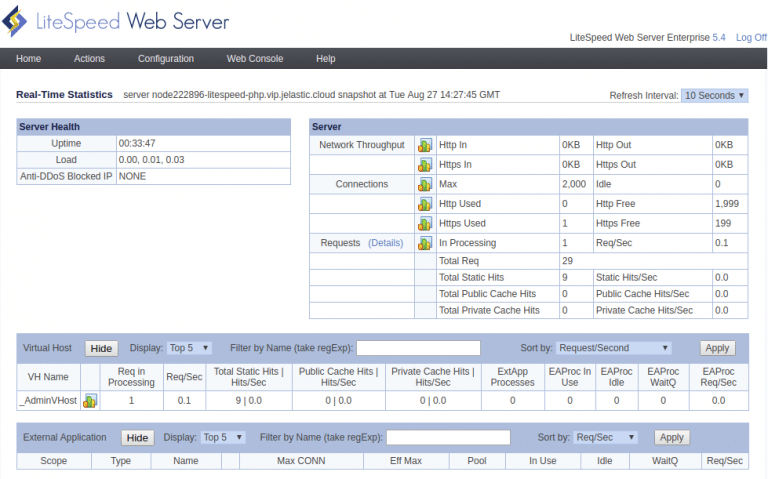Click the Anti-DDoS Blocked IP NONE value

(x=132, y=176)
